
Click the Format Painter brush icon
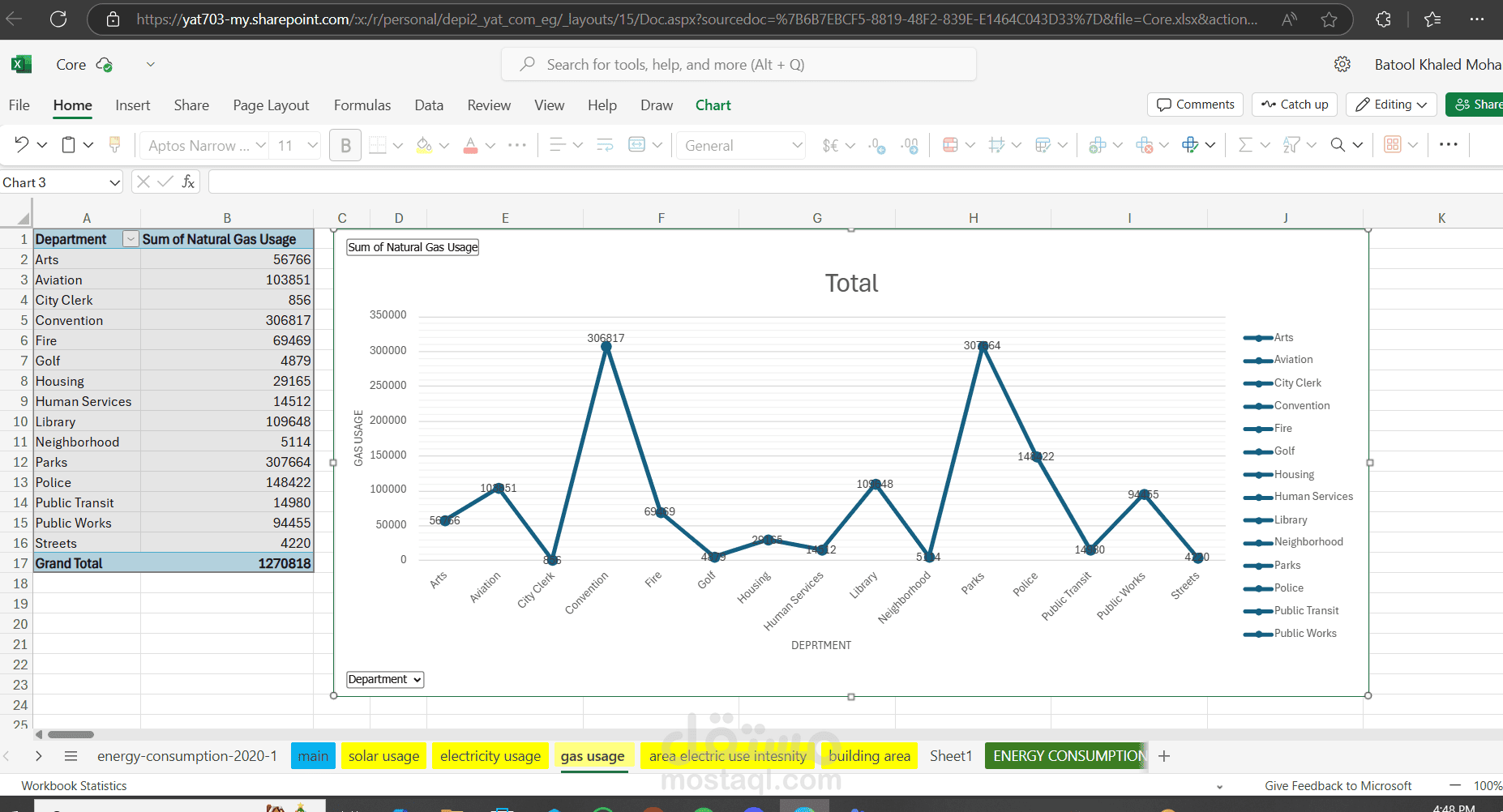tap(115, 145)
